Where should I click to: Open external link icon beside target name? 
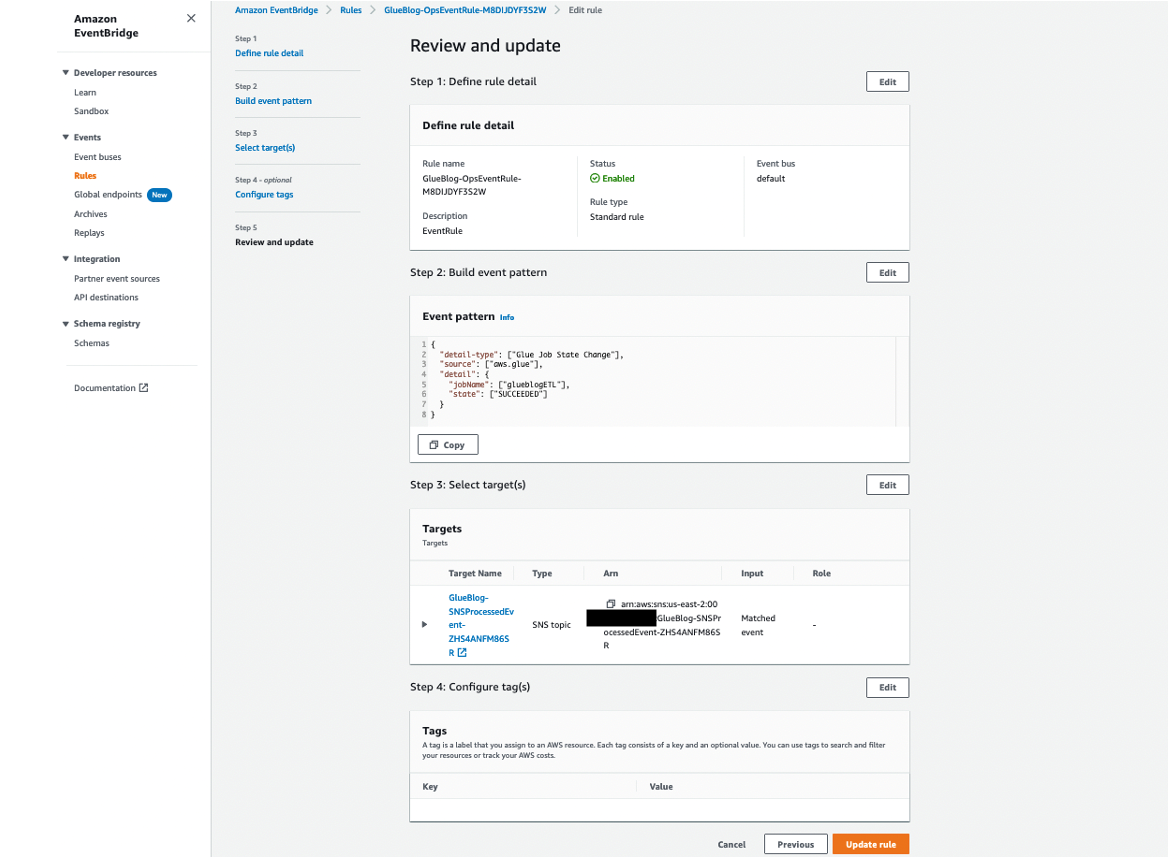tap(462, 653)
